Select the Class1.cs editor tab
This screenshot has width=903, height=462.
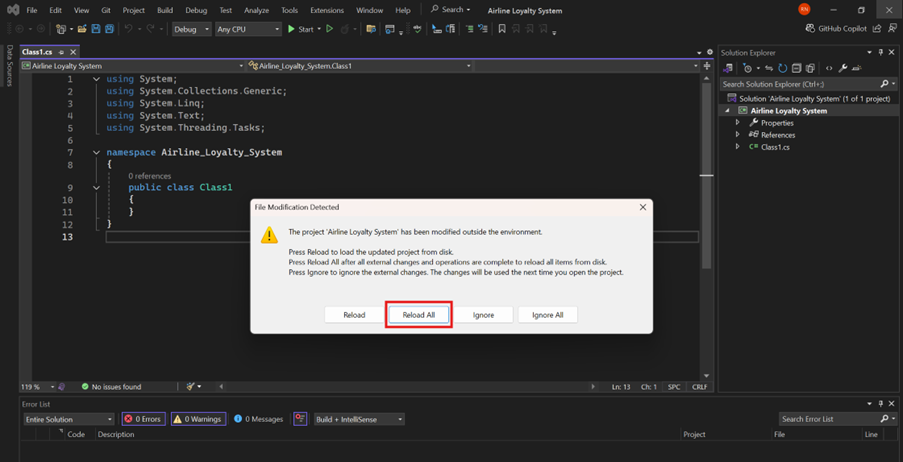[37, 52]
